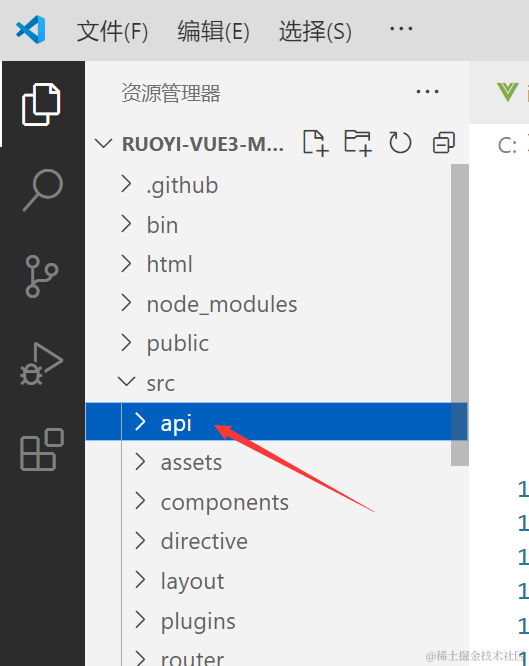Click the New File icon in explorer header
Image resolution: width=529 pixels, height=666 pixels.
(x=316, y=143)
